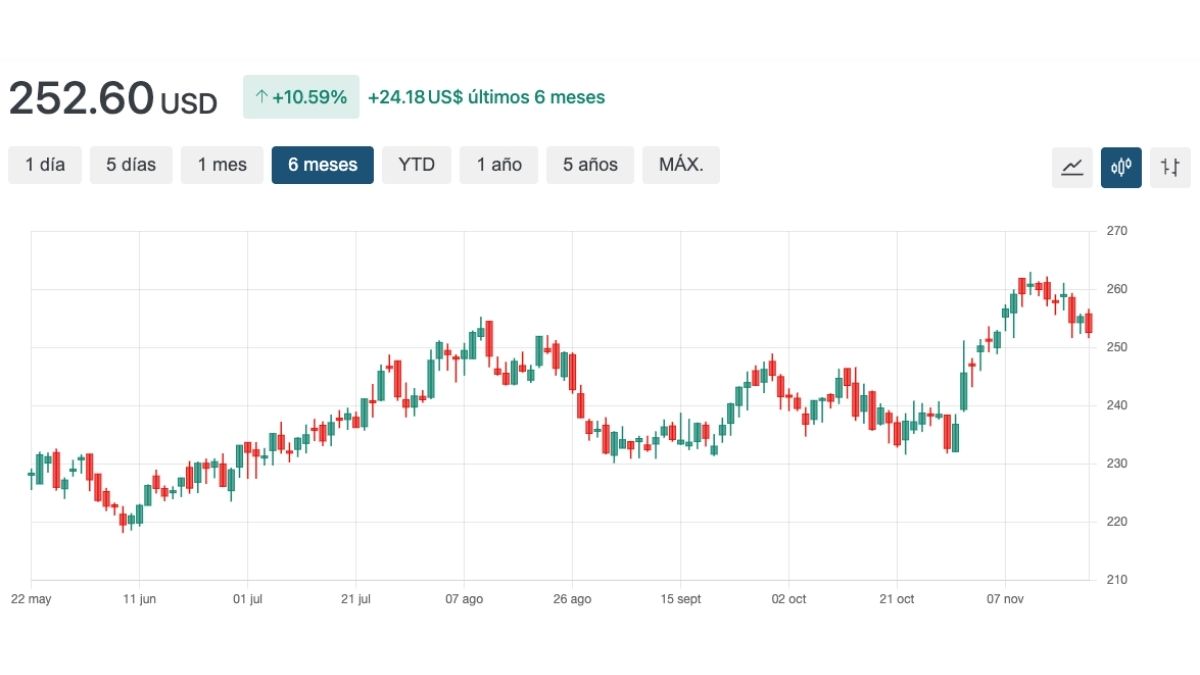Click the "07 nov" axis label
The image size is (1200, 675).
click(1006, 599)
